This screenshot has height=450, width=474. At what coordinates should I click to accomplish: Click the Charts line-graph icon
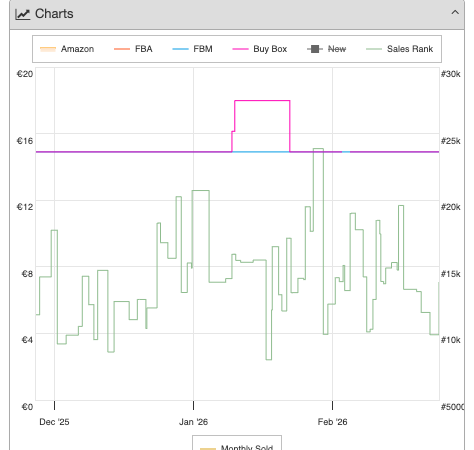23,14
